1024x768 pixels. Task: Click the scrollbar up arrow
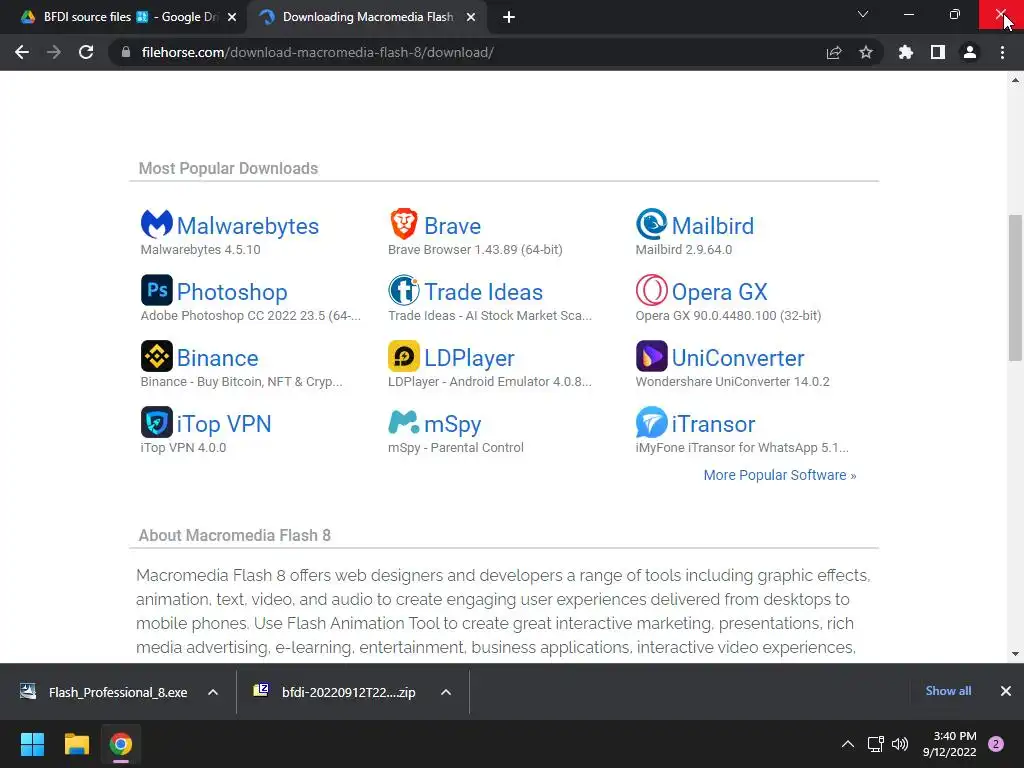click(1015, 80)
